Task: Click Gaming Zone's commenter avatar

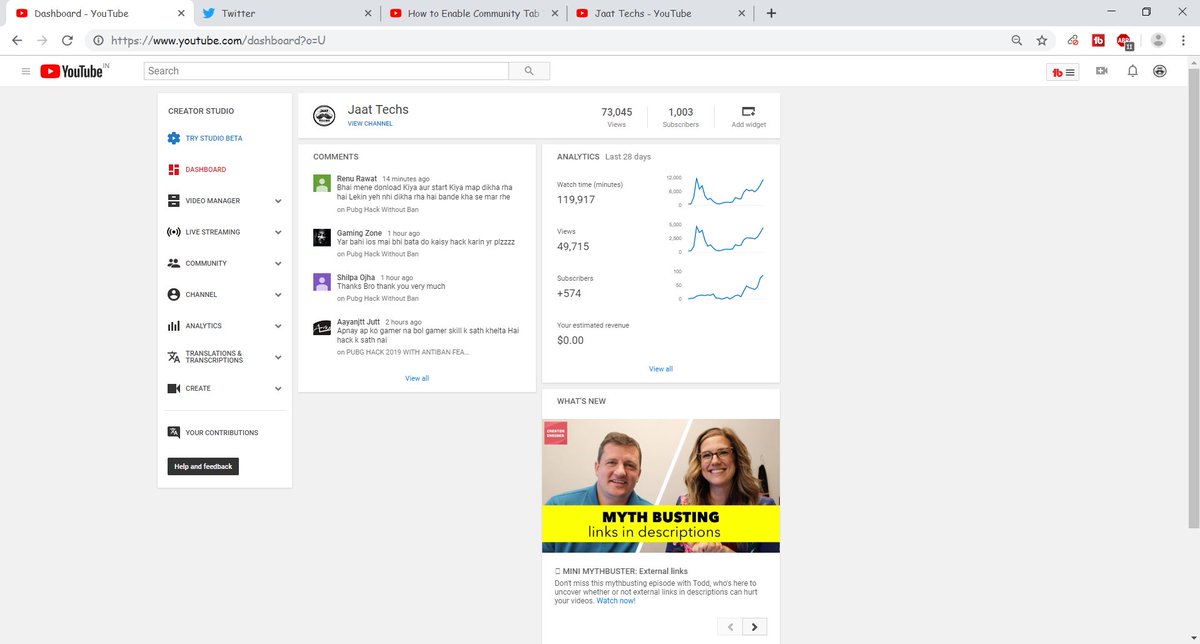Action: 322,237
